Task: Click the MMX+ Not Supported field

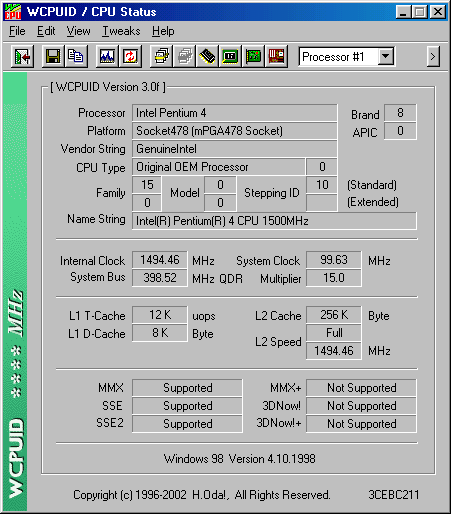Action: (361, 388)
